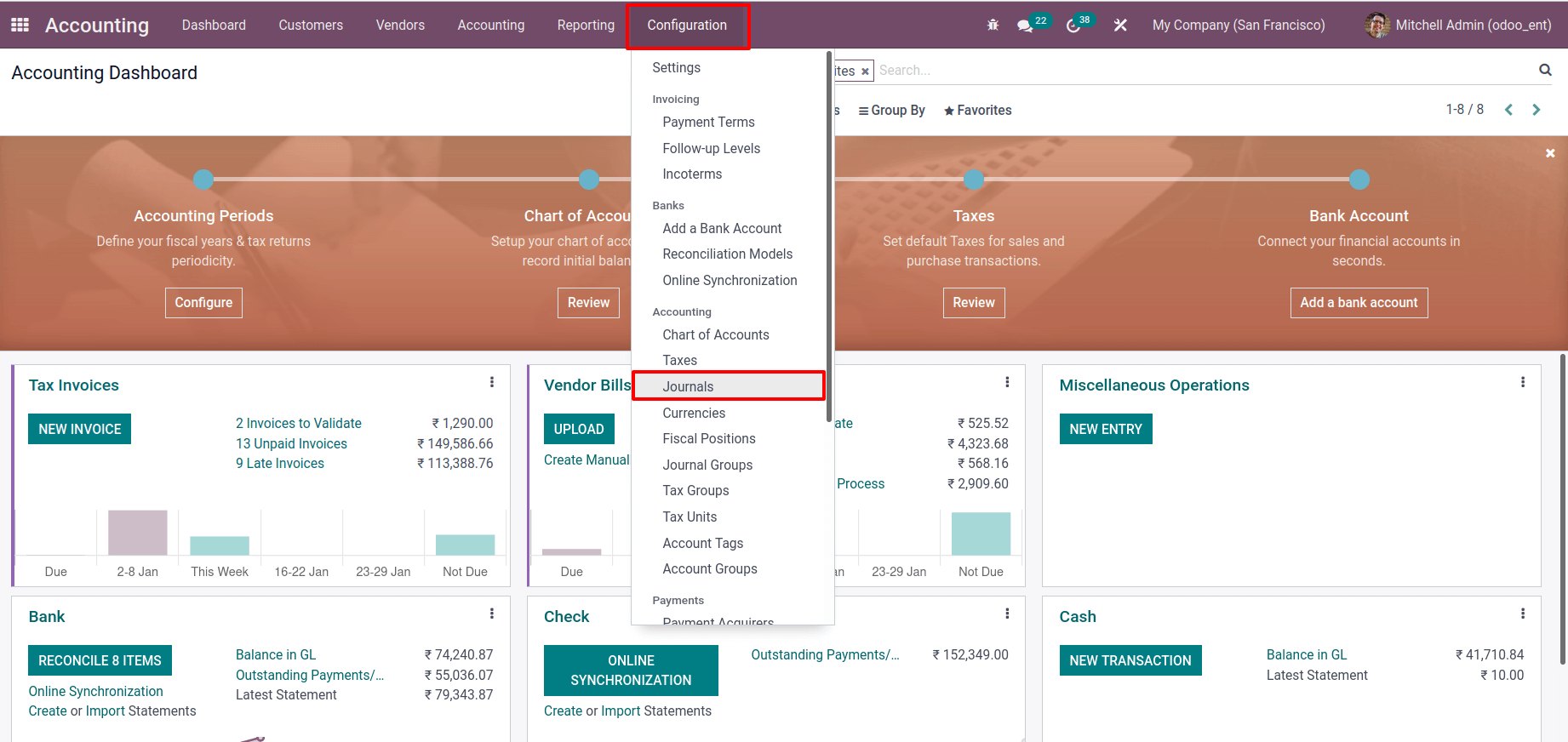Screen dimensions: 1568x742
Task: Open the messages chat icon
Action: click(1025, 26)
